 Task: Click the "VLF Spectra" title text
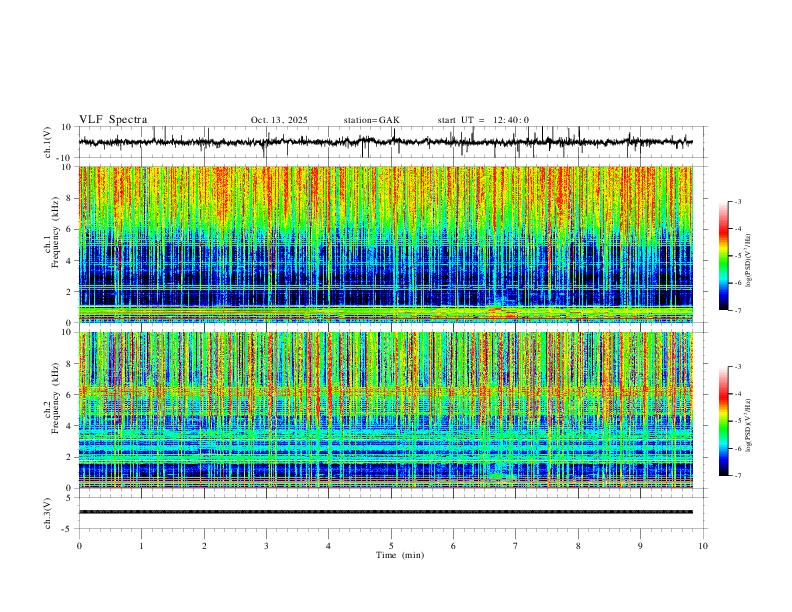[113, 120]
